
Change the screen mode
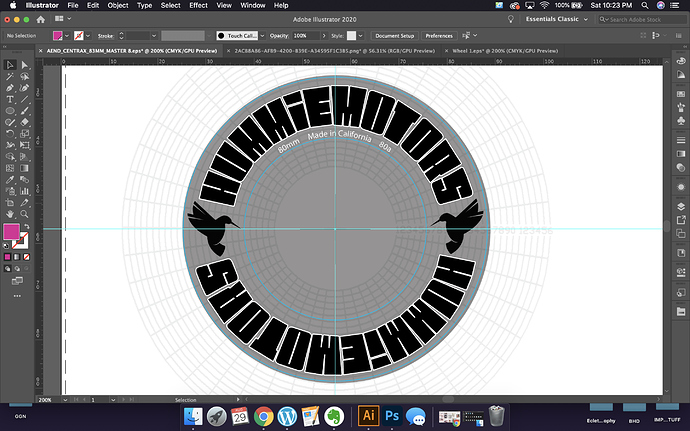click(x=17, y=281)
